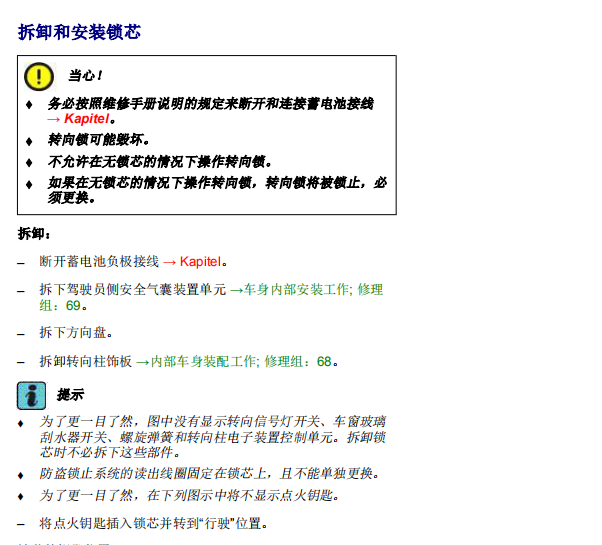Image resolution: width=602 pixels, height=546 pixels.
Task: Click the heading 拆卸和安装锁芯
Action: 79,32
